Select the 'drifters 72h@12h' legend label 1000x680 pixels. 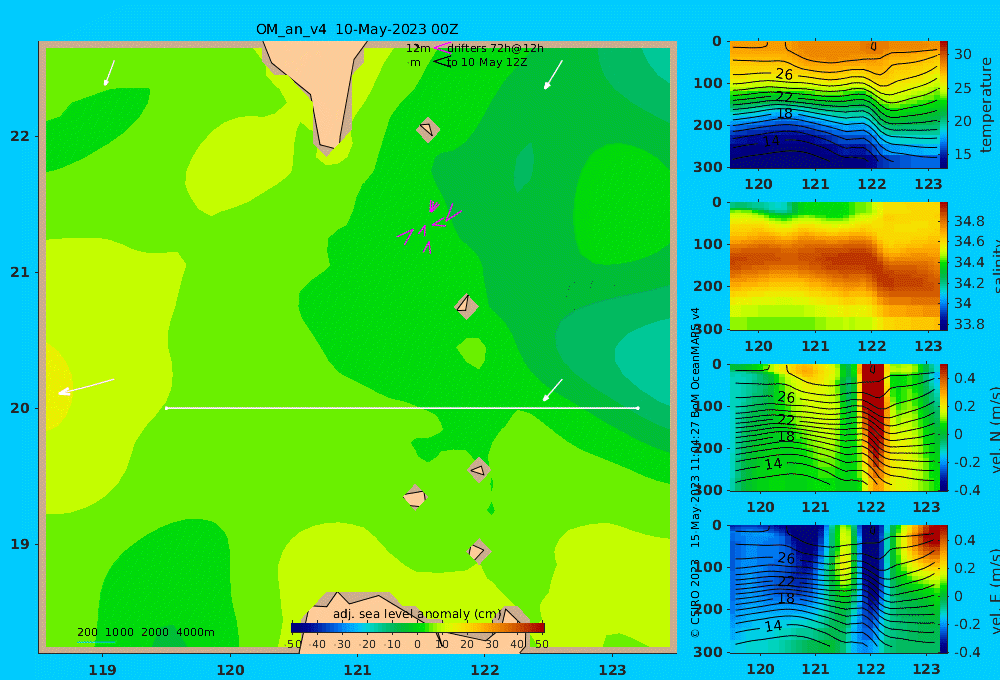(x=495, y=48)
